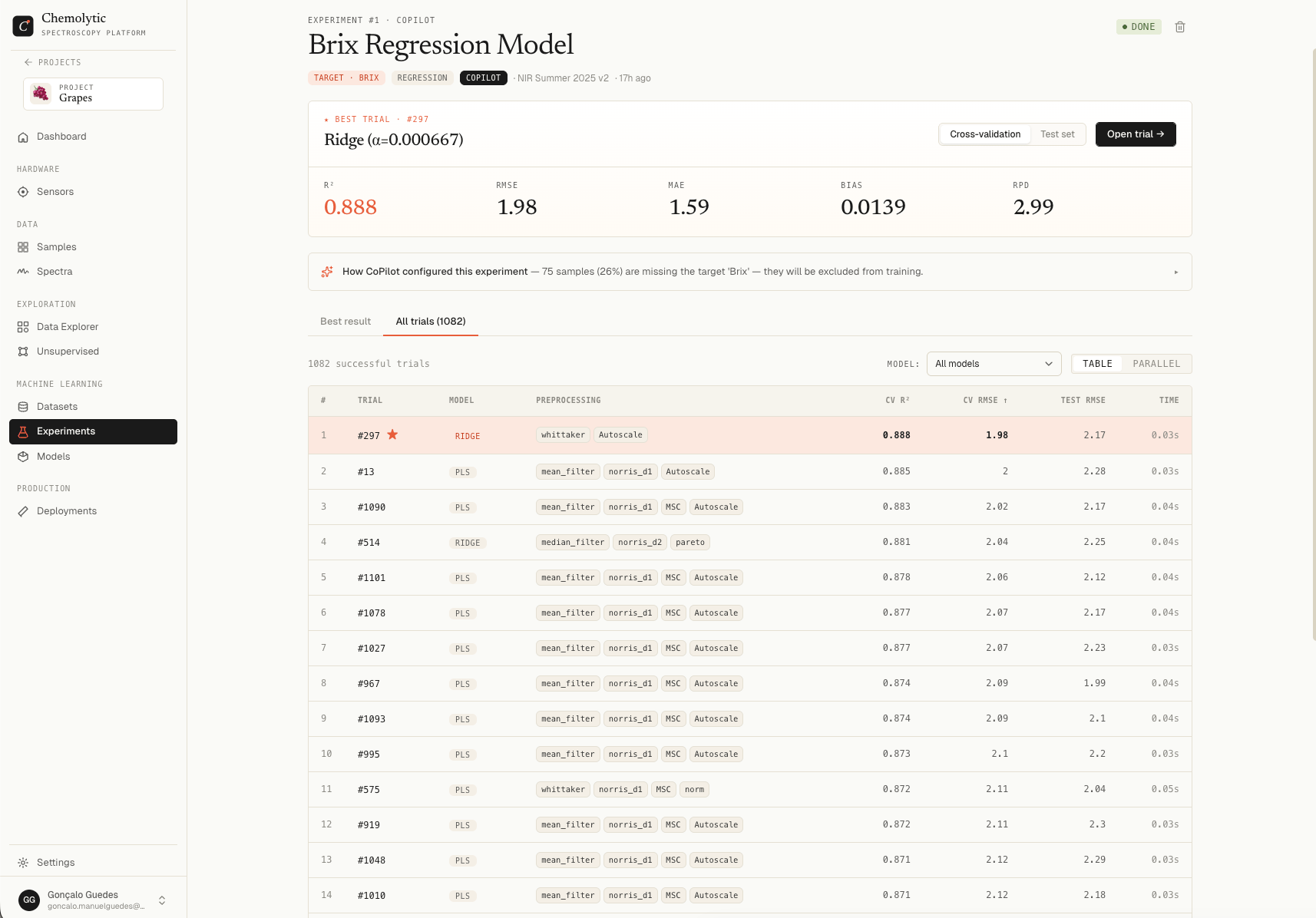Open the Dashboard home icon

[23, 137]
